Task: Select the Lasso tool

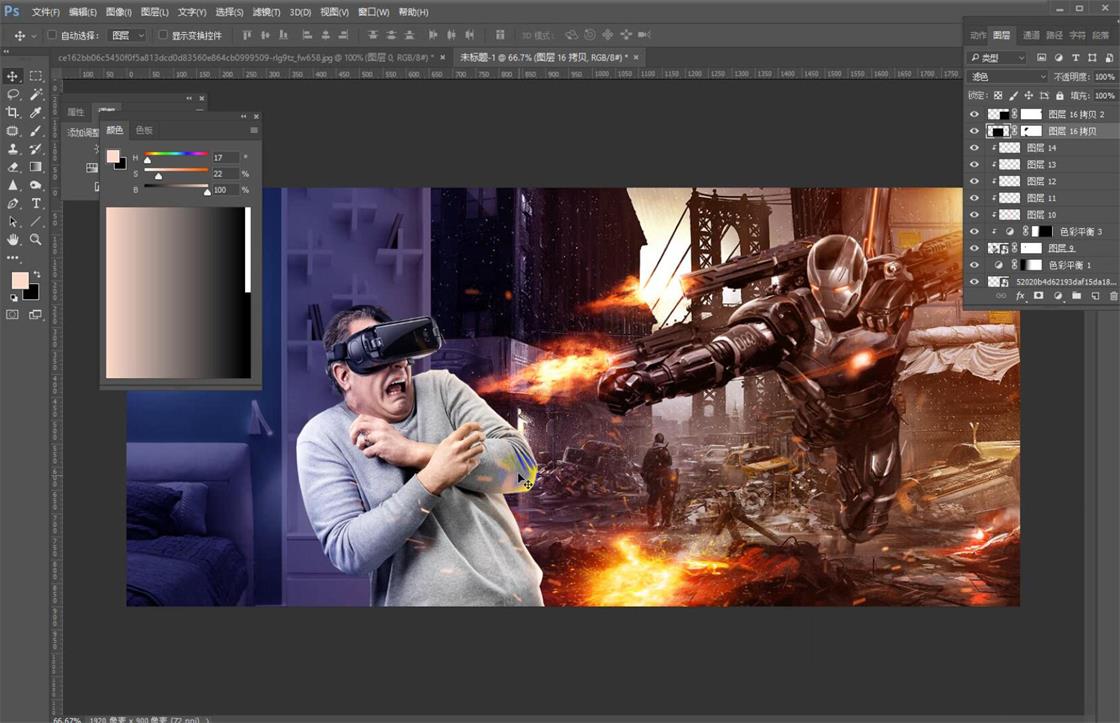Action: (x=13, y=94)
